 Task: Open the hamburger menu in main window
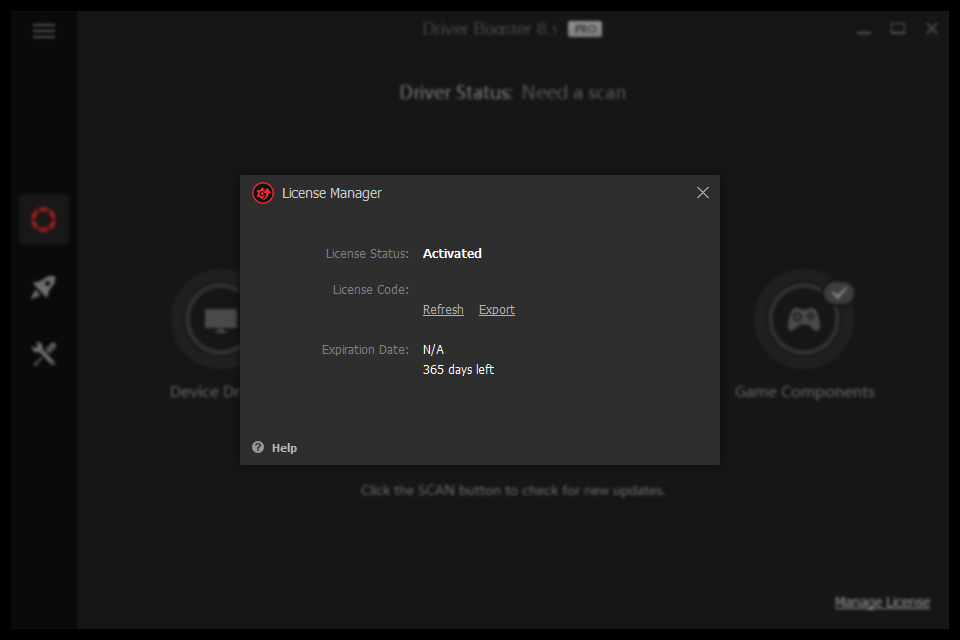[44, 31]
